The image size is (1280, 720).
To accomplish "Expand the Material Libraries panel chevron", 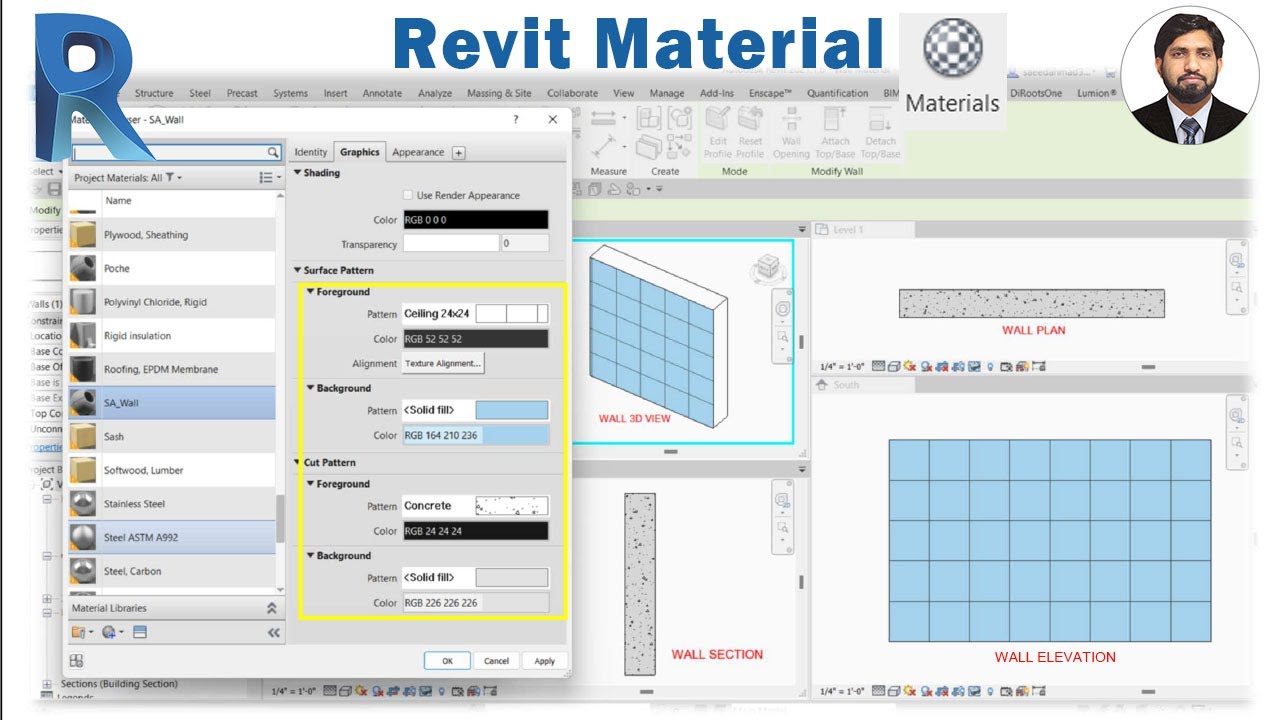I will pos(272,608).
